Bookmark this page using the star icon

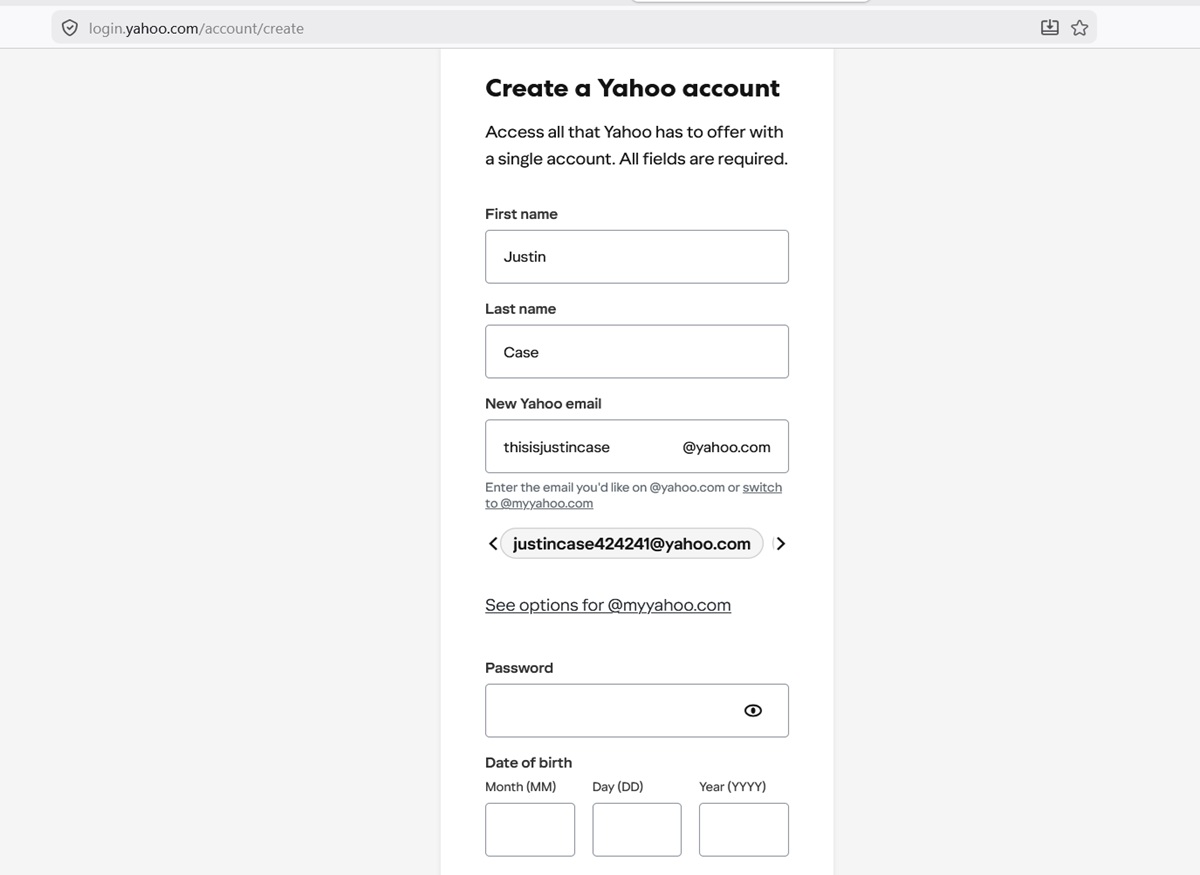pos(1079,27)
